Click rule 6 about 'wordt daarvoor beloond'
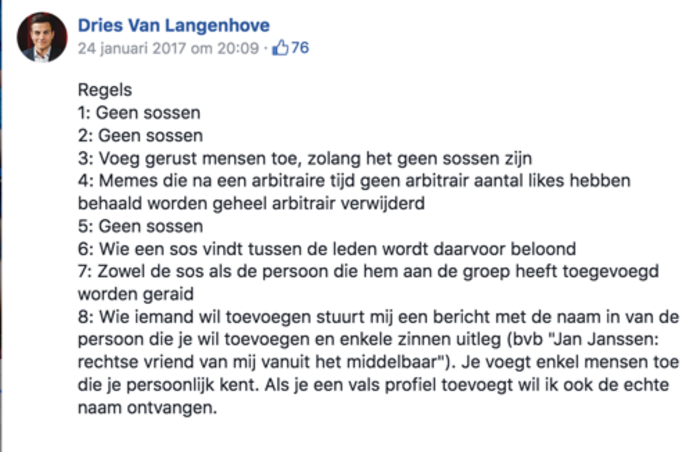The image size is (700, 452). pos(327,249)
